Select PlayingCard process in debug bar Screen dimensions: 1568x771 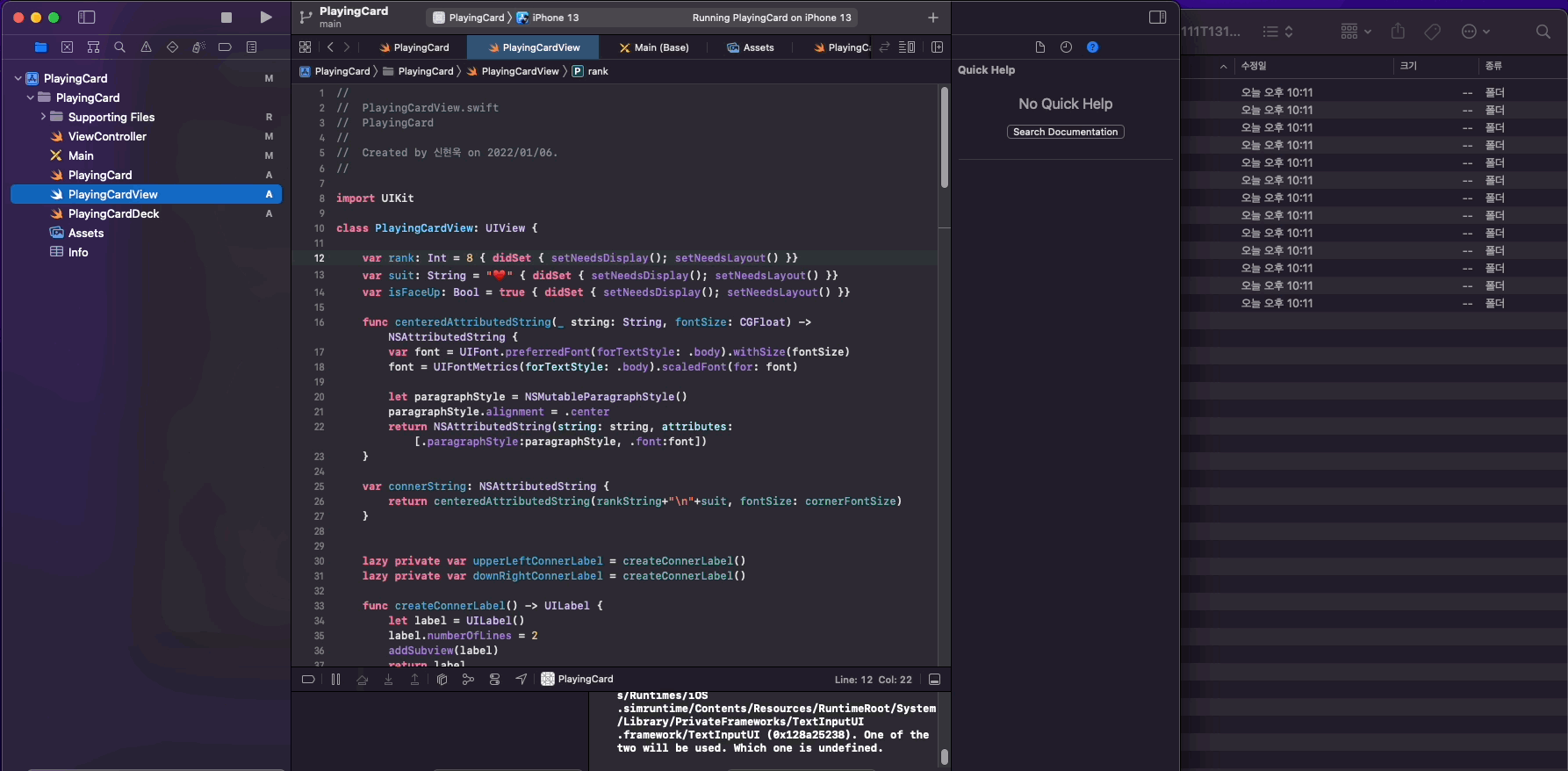point(577,680)
